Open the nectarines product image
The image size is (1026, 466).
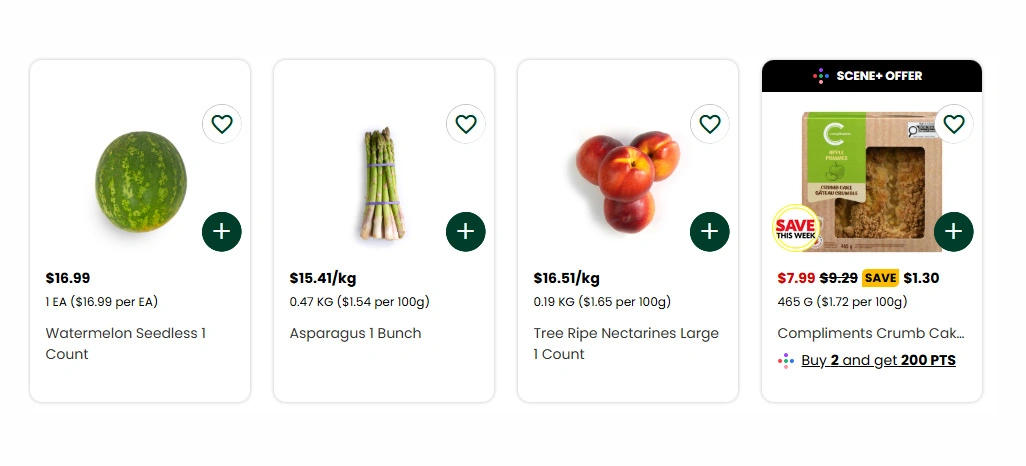click(628, 181)
